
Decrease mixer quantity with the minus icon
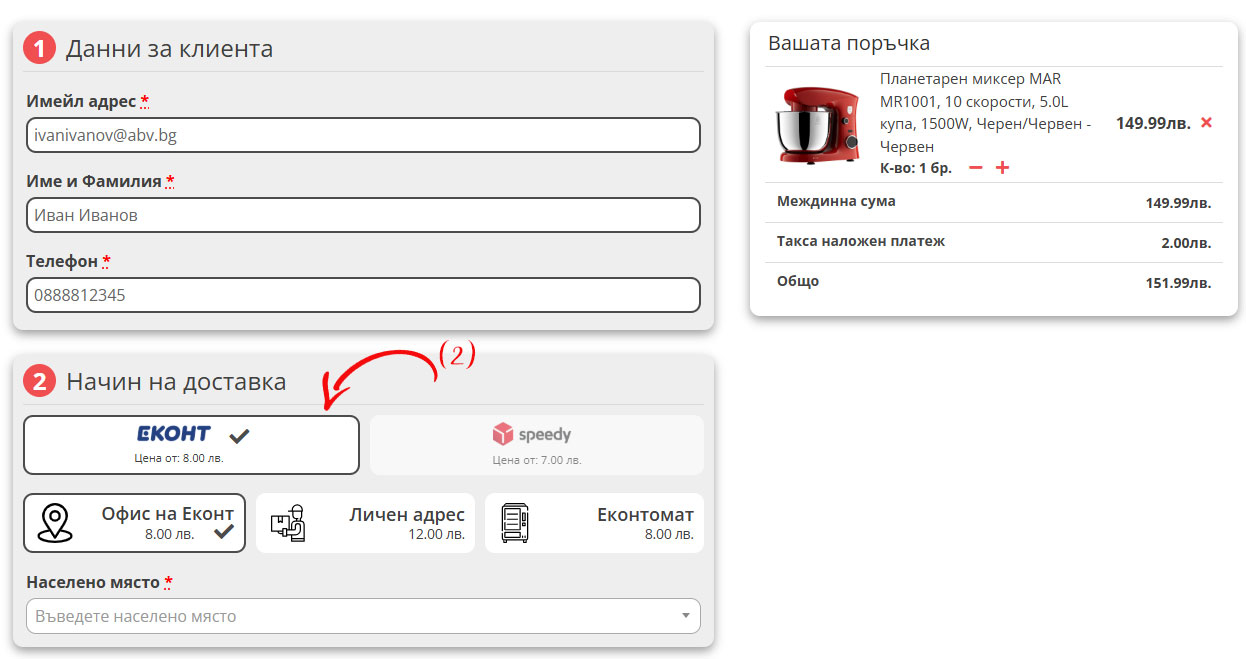(x=975, y=168)
